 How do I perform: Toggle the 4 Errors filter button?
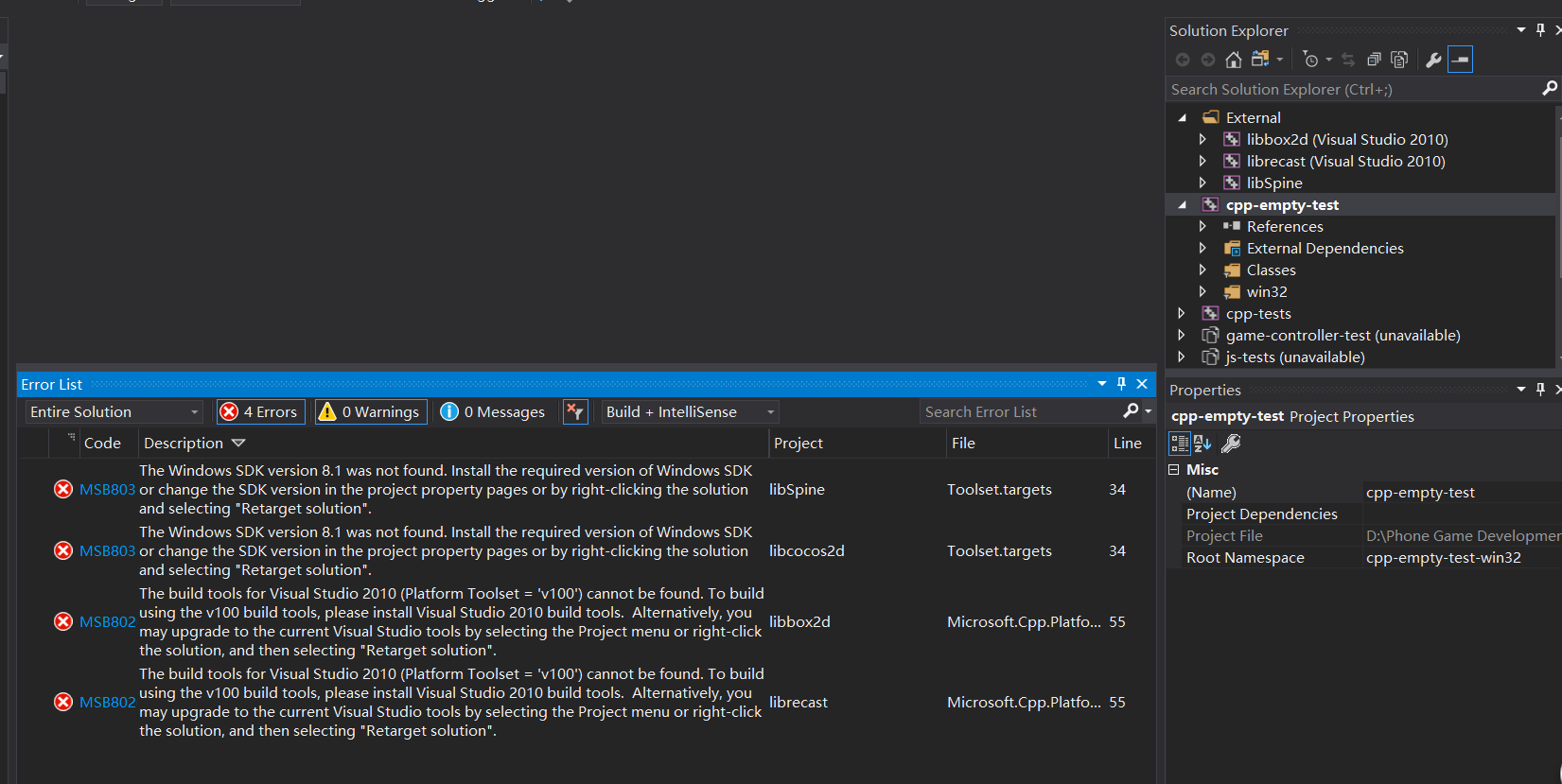tap(260, 411)
